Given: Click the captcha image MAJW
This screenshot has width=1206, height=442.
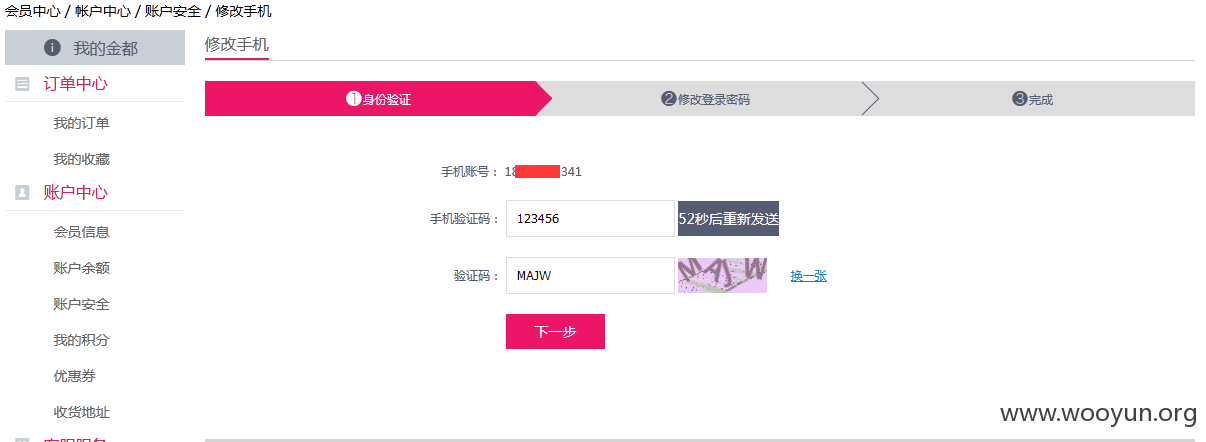Looking at the screenshot, I should 722,275.
